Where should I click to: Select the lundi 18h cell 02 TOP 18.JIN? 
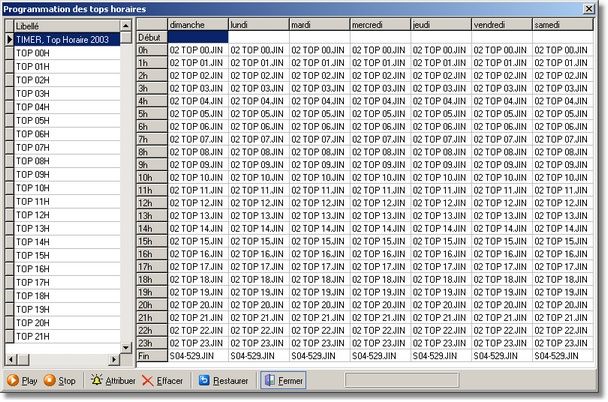point(259,280)
